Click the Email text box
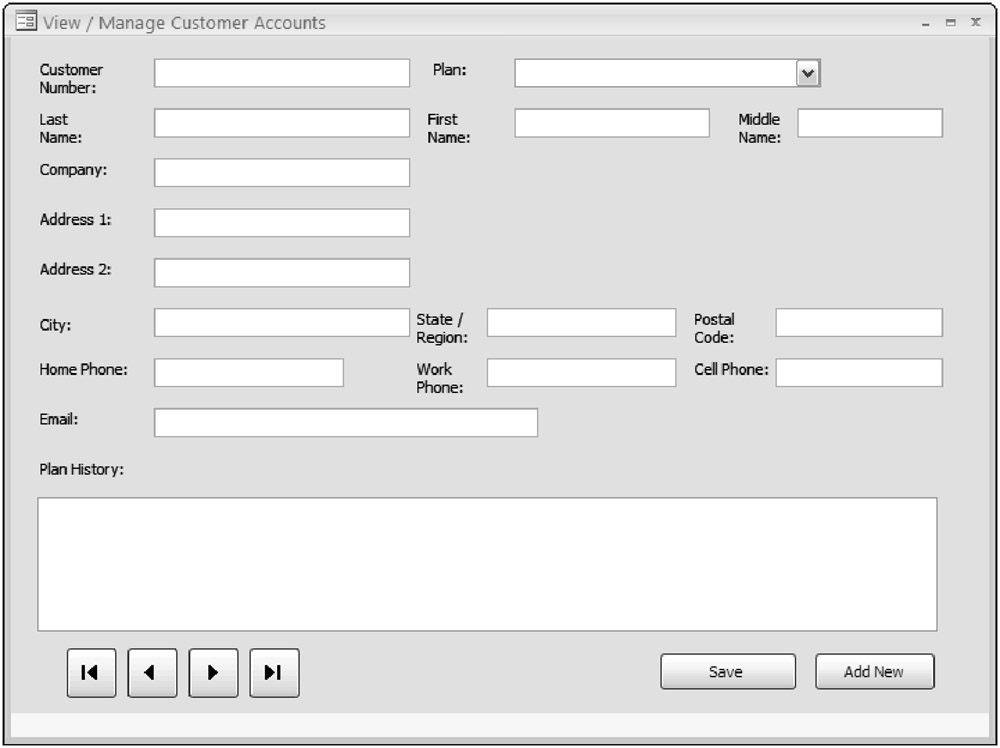The height and width of the screenshot is (748, 1000). 345,423
